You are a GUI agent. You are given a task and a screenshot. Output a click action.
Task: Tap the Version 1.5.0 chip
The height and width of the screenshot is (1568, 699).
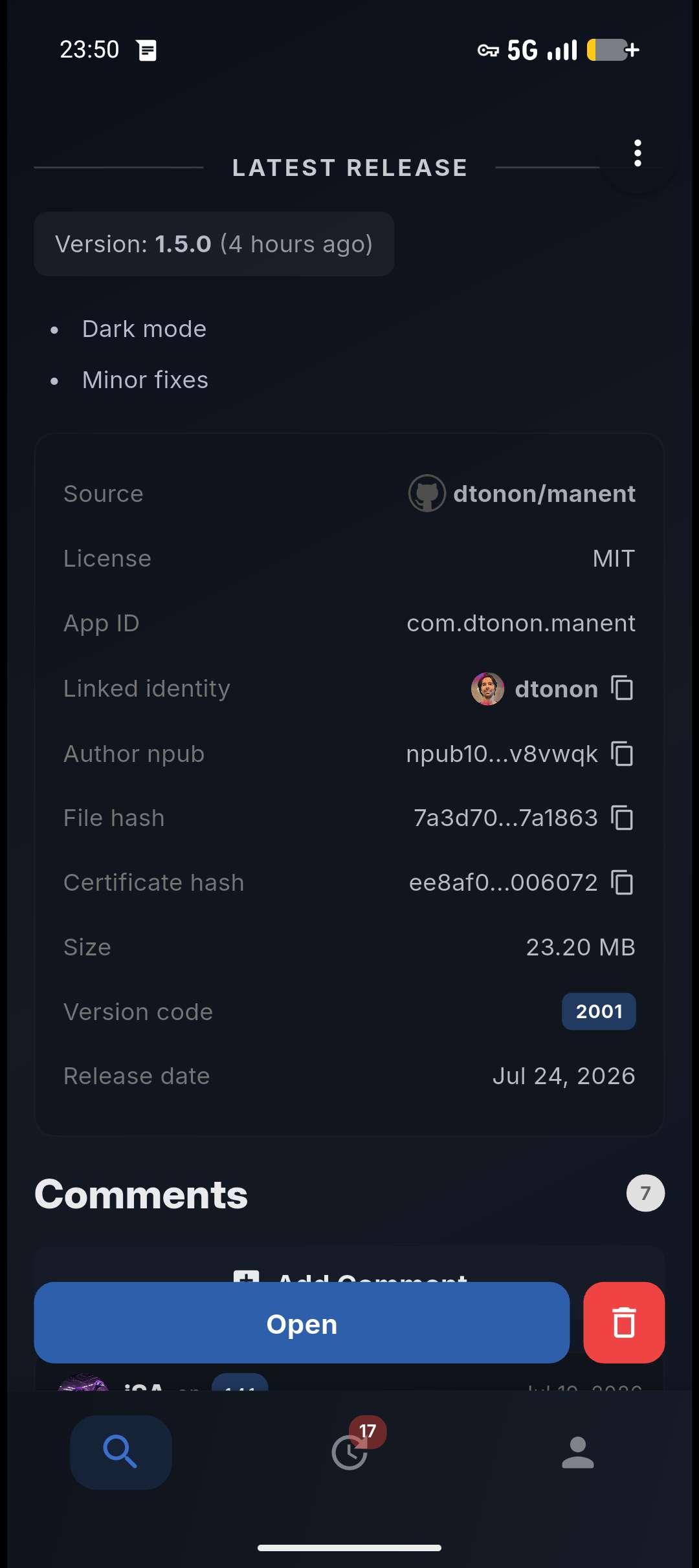coord(214,244)
